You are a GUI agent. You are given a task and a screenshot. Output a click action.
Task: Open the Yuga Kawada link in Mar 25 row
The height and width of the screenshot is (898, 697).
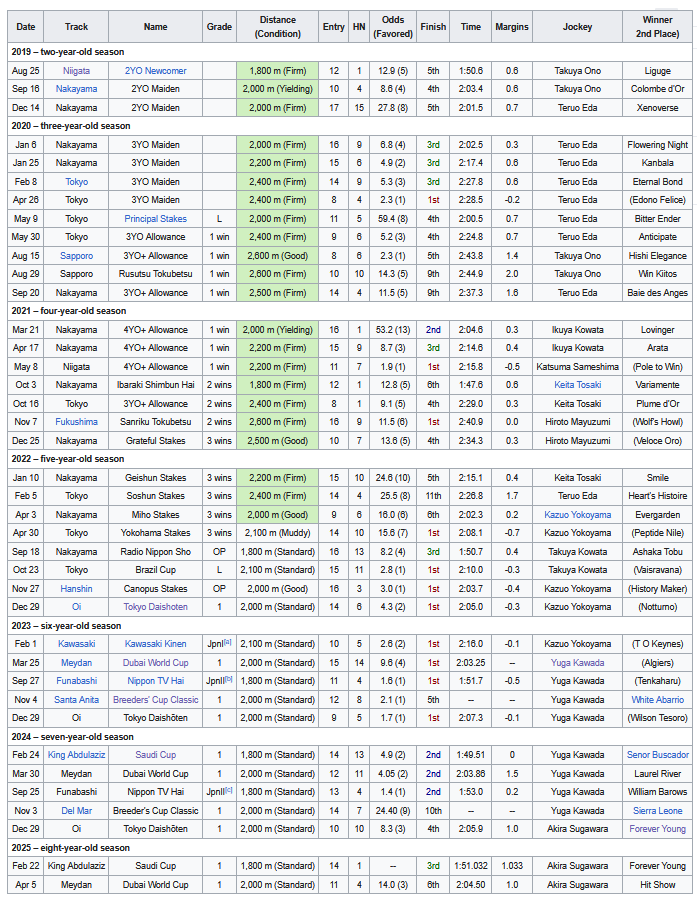coord(577,663)
